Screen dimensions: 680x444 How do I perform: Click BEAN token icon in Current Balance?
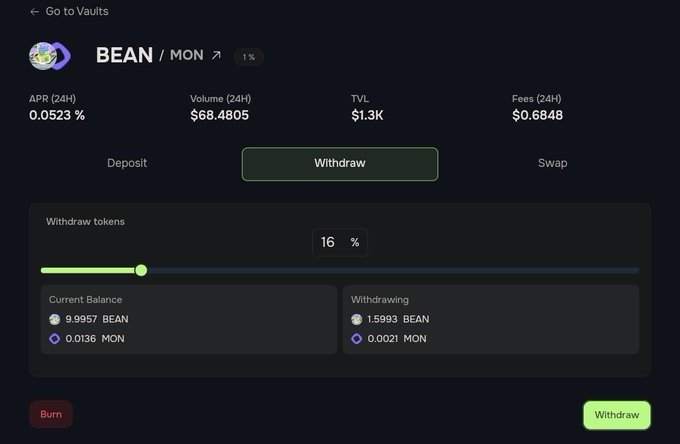(55, 319)
